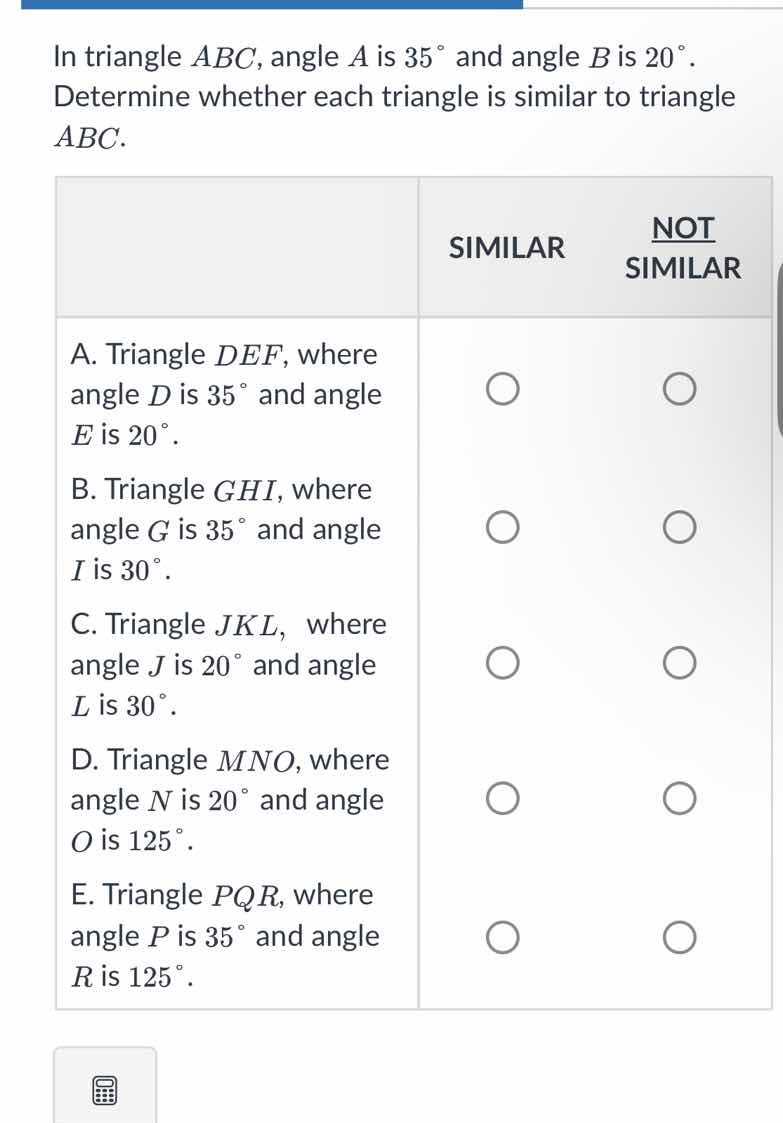
Task: Mark triangle JKL as SIMILAR
Action: 502,662
